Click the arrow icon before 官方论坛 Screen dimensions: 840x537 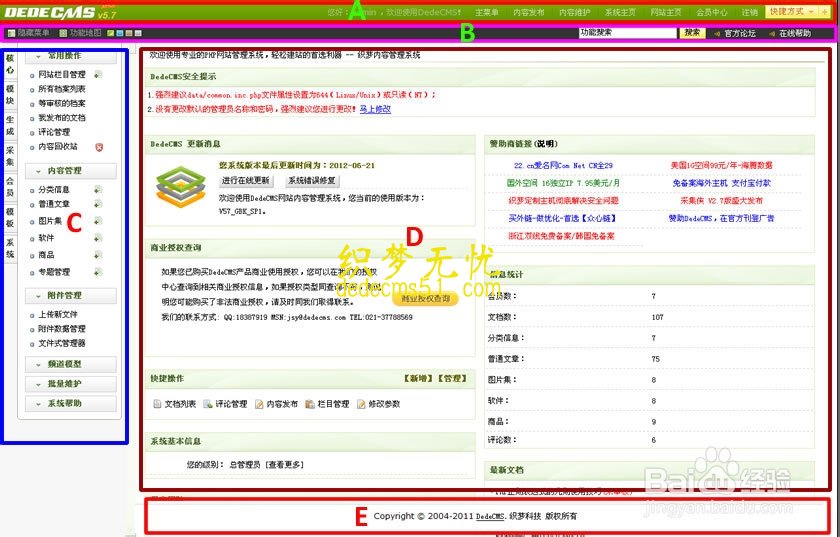click(717, 34)
